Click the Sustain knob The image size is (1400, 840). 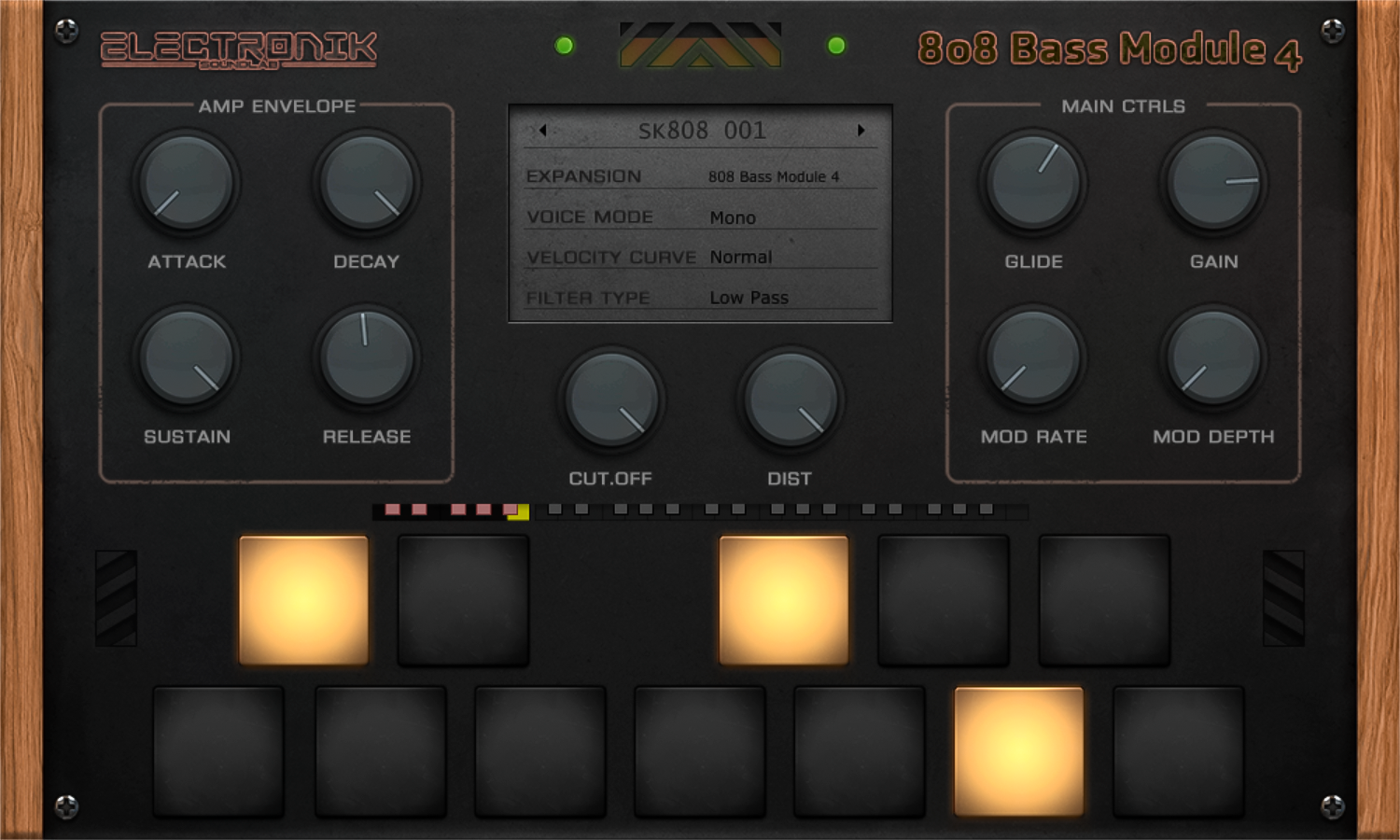pyautogui.click(x=187, y=357)
